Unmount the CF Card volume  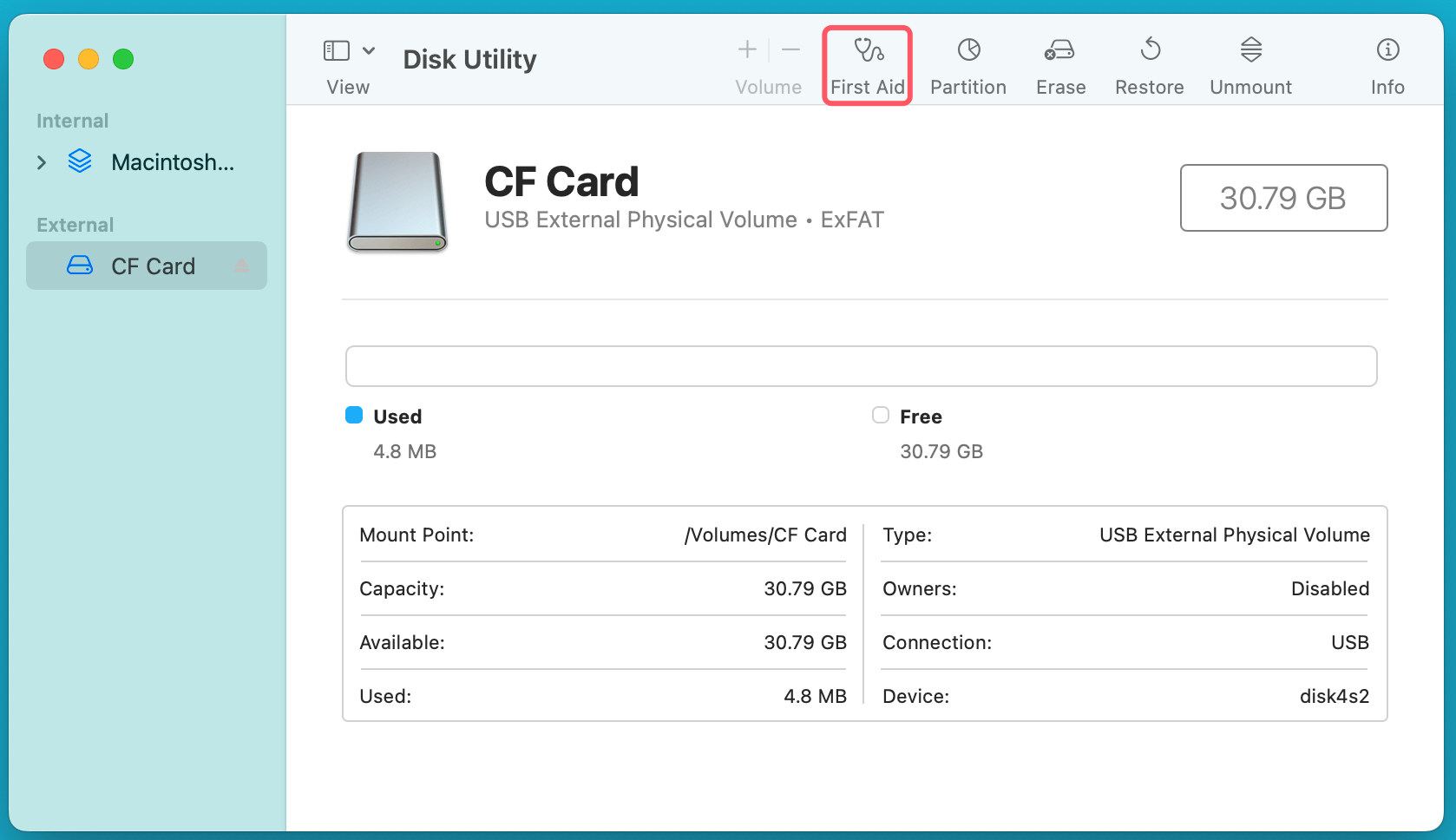coord(1249,65)
